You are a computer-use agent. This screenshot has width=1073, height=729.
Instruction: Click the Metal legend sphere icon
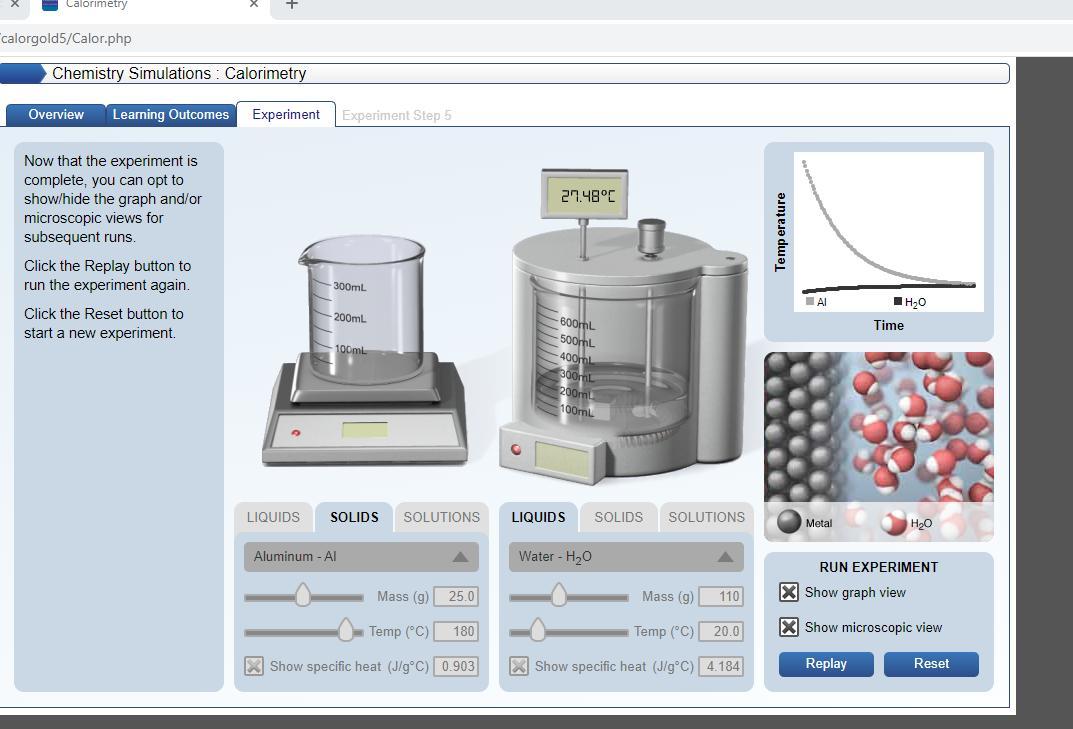point(788,522)
